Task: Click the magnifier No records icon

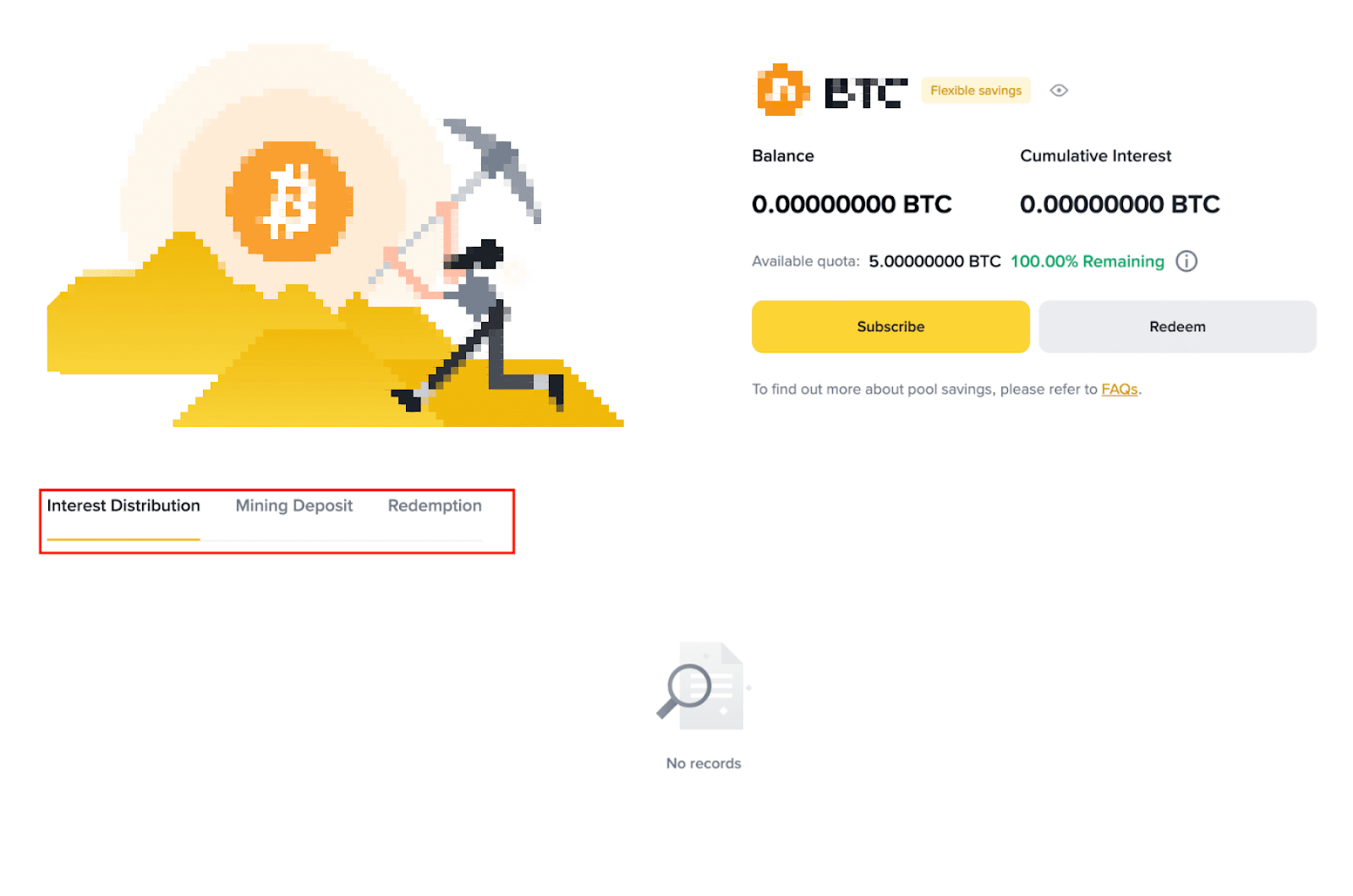Action: (x=703, y=686)
